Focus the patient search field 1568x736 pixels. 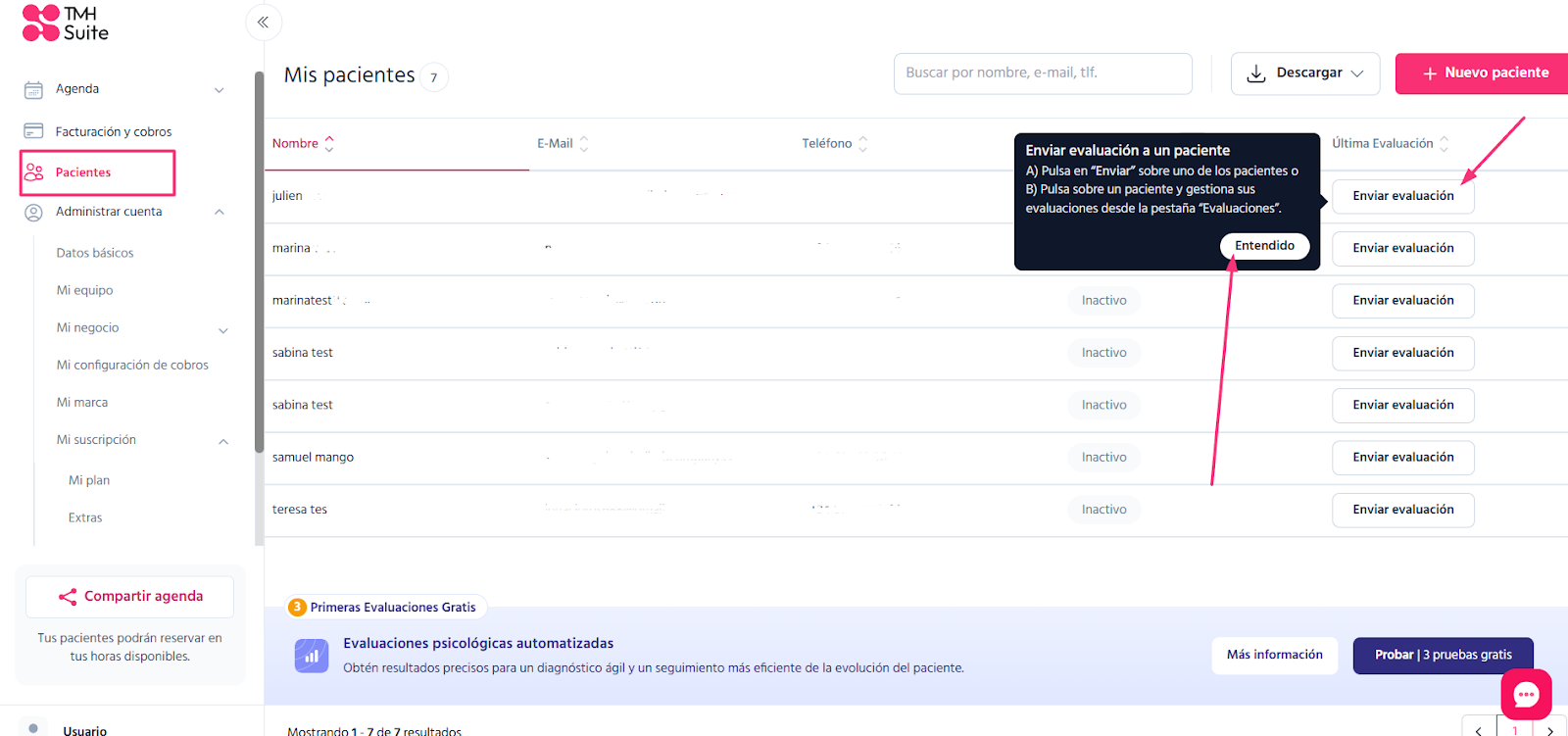click(x=1043, y=74)
